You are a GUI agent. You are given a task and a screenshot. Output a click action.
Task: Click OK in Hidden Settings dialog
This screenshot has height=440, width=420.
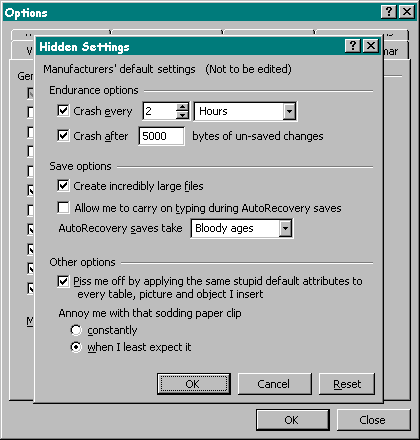coord(194,384)
